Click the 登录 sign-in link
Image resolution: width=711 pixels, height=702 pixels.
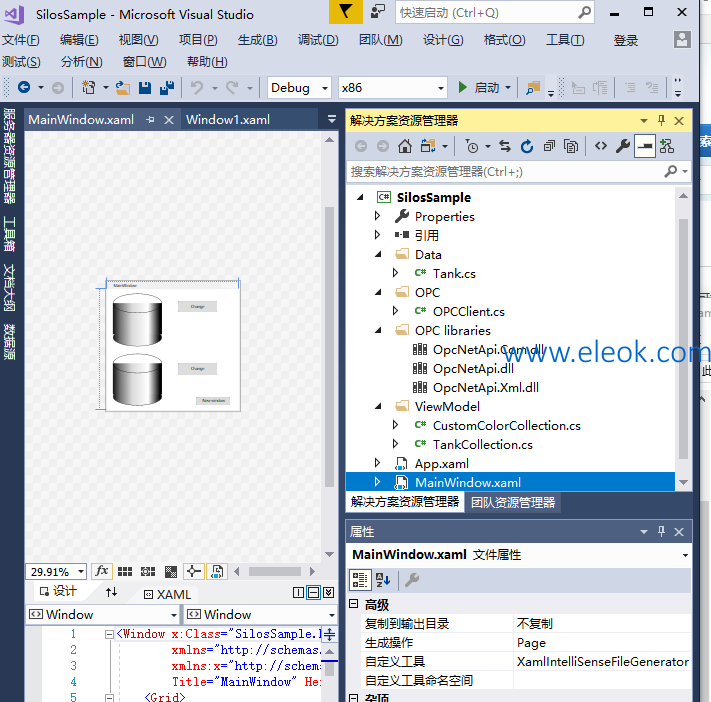[625, 40]
